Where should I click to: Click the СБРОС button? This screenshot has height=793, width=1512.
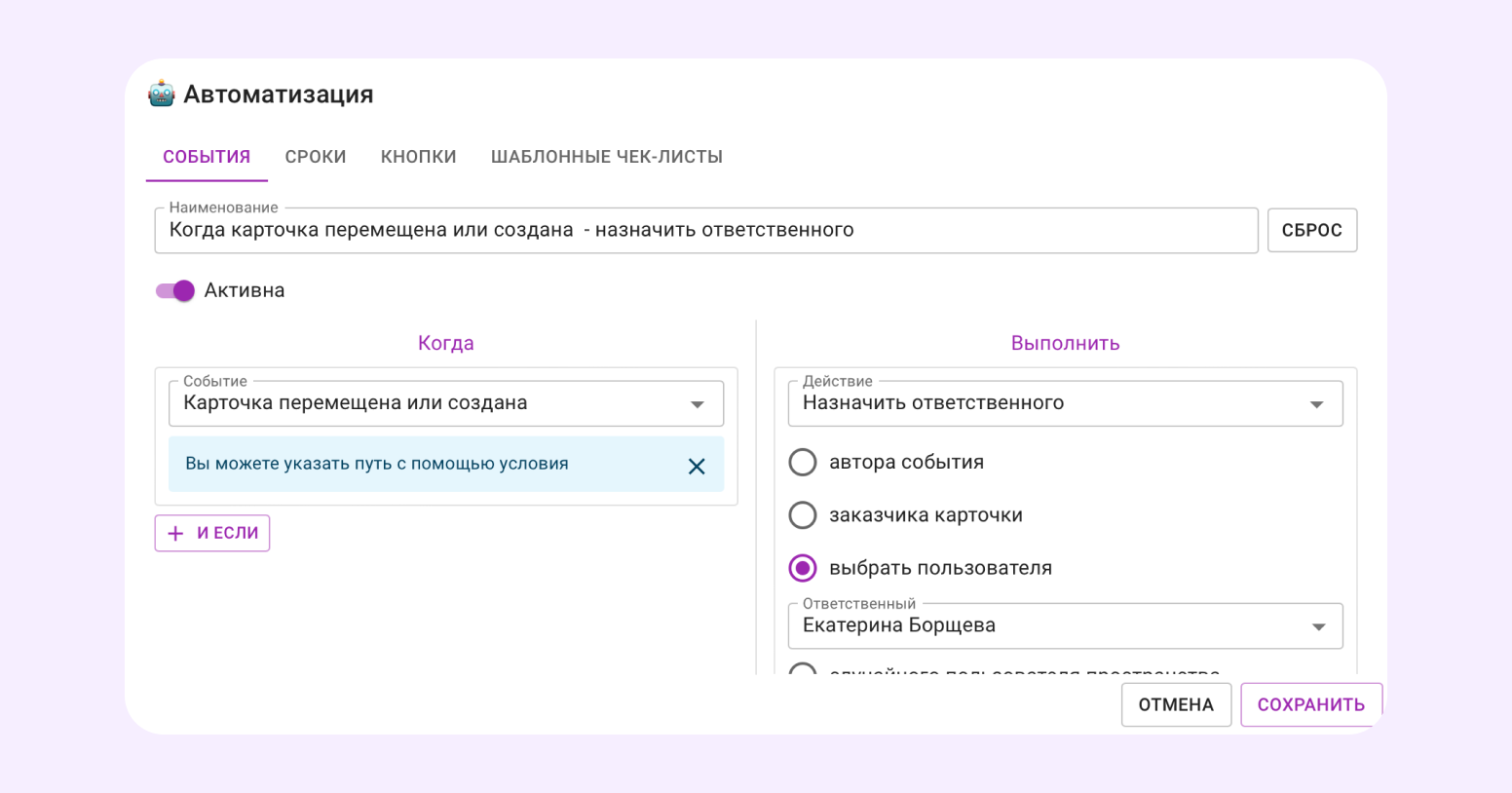point(1312,230)
